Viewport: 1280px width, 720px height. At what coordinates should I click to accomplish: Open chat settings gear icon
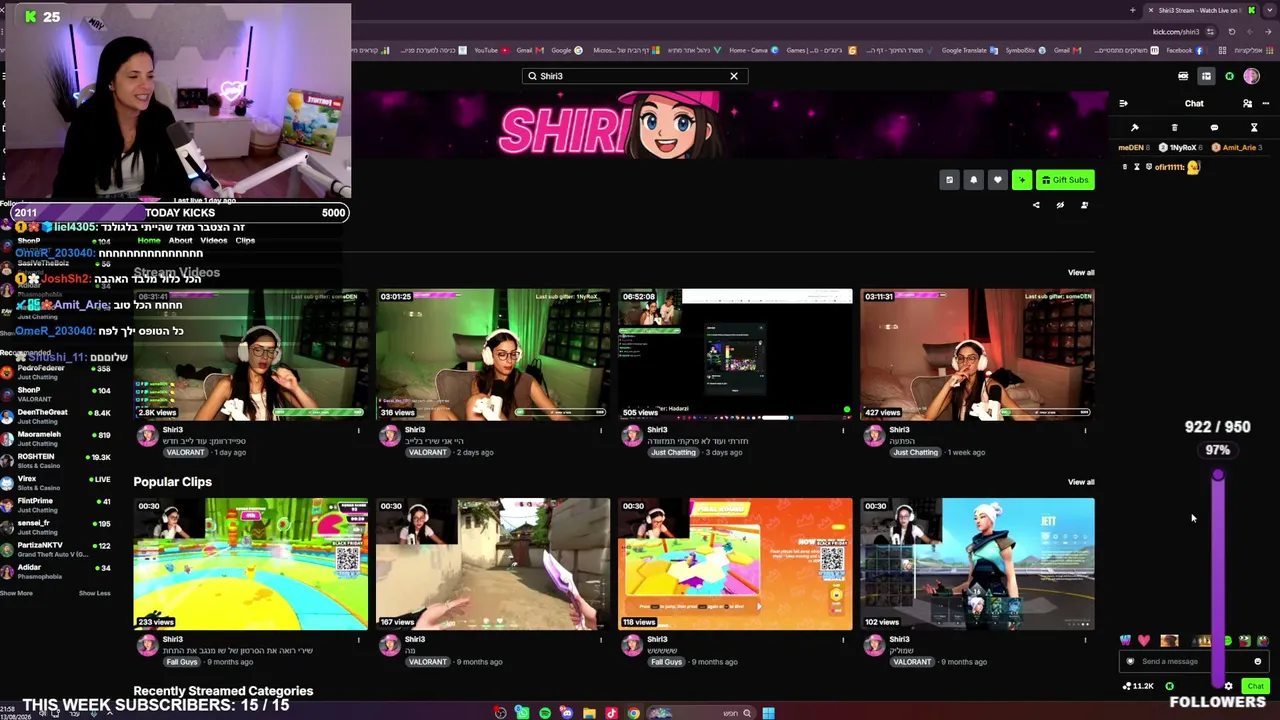click(x=1229, y=686)
